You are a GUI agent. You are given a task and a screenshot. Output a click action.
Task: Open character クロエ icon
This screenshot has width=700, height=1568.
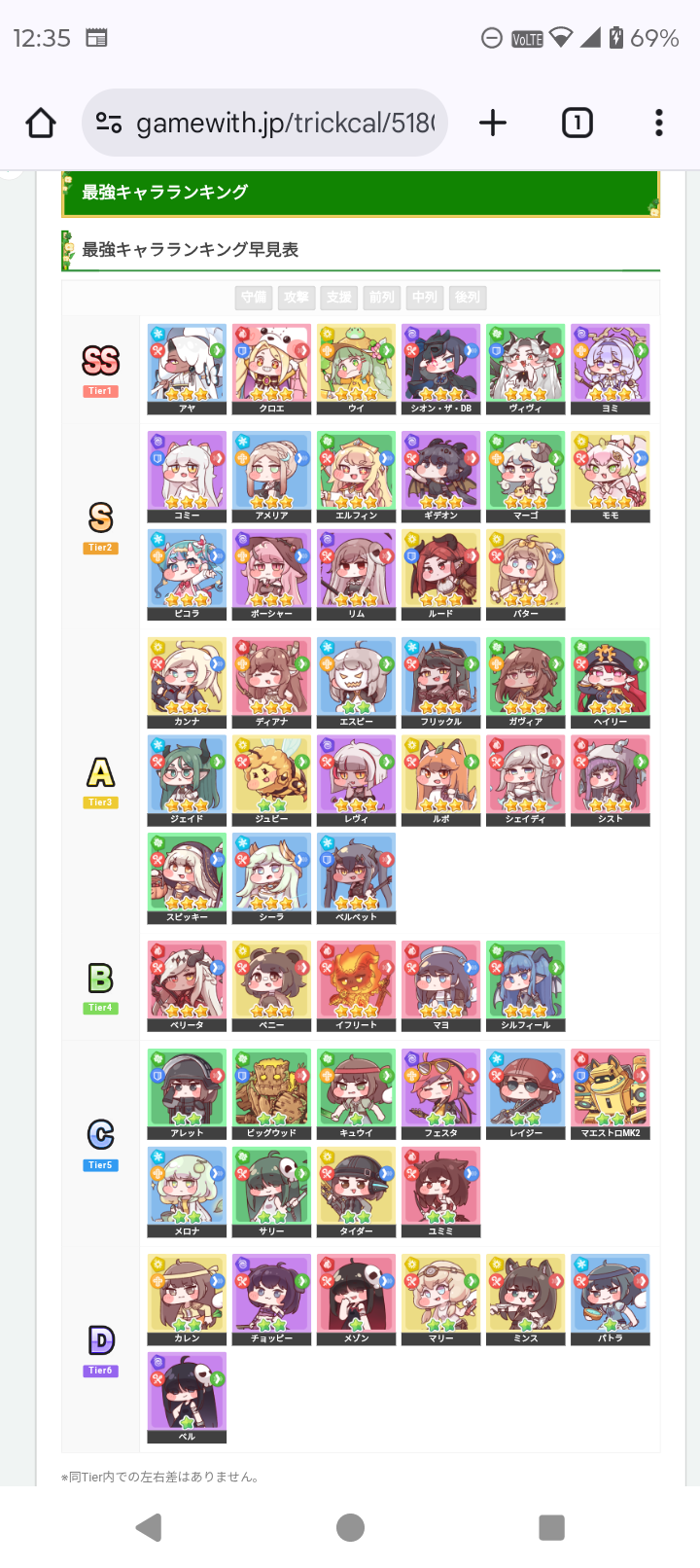271,370
